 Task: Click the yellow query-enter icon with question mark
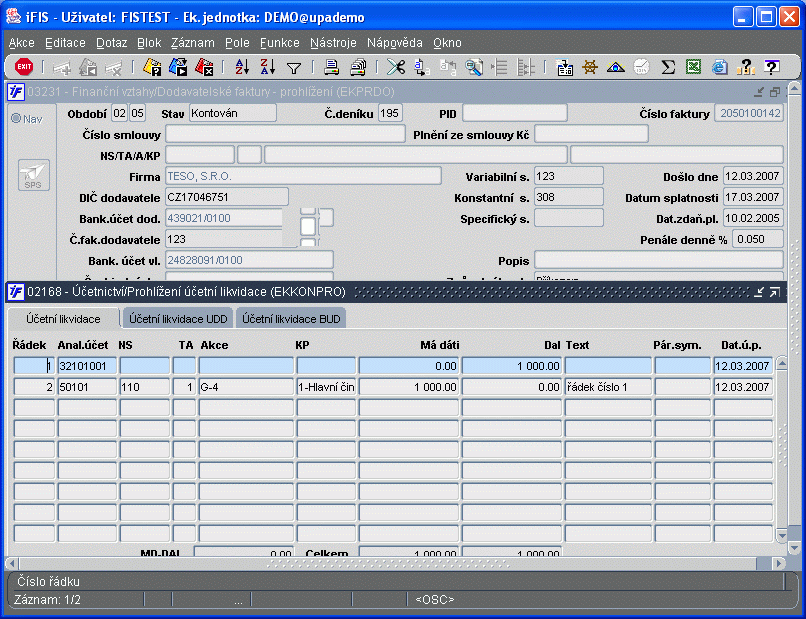152,67
